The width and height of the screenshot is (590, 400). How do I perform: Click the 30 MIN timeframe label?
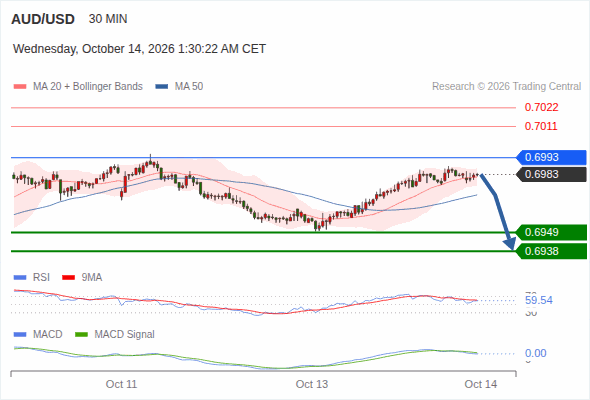pyautogui.click(x=108, y=19)
